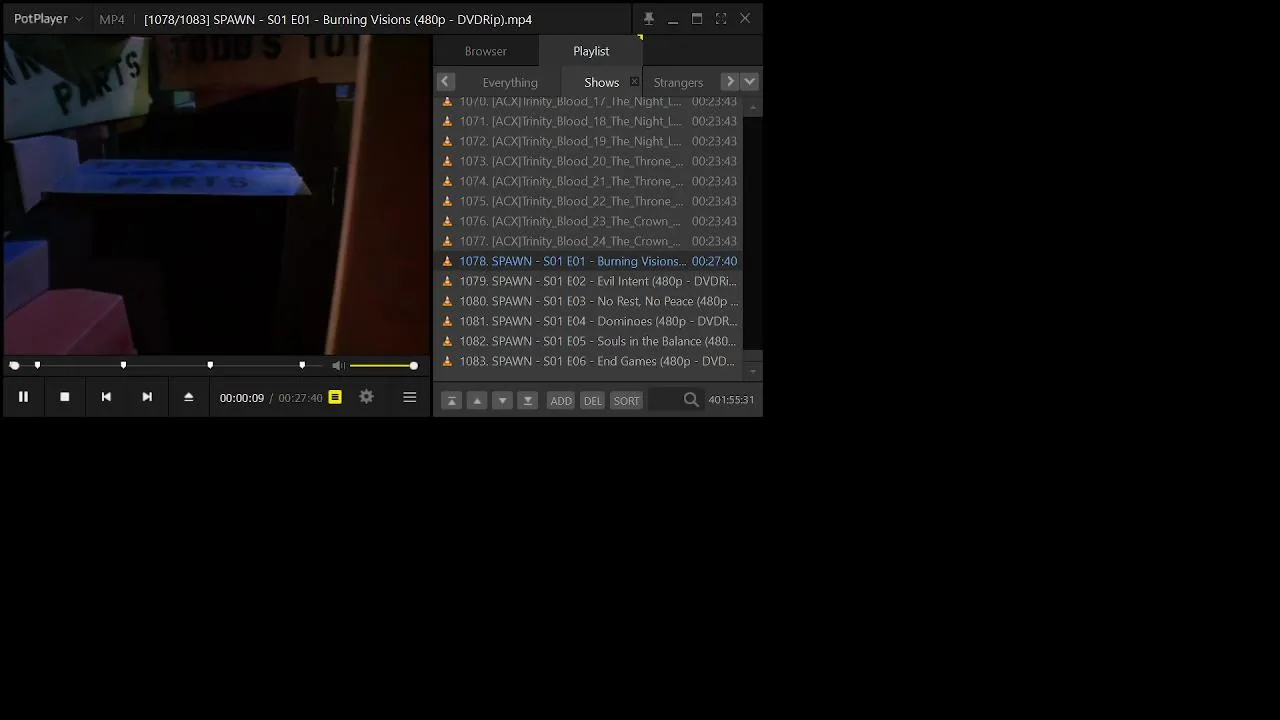
Task: Select item 1072 Trinity_Blood_19
Action: [x=590, y=141]
